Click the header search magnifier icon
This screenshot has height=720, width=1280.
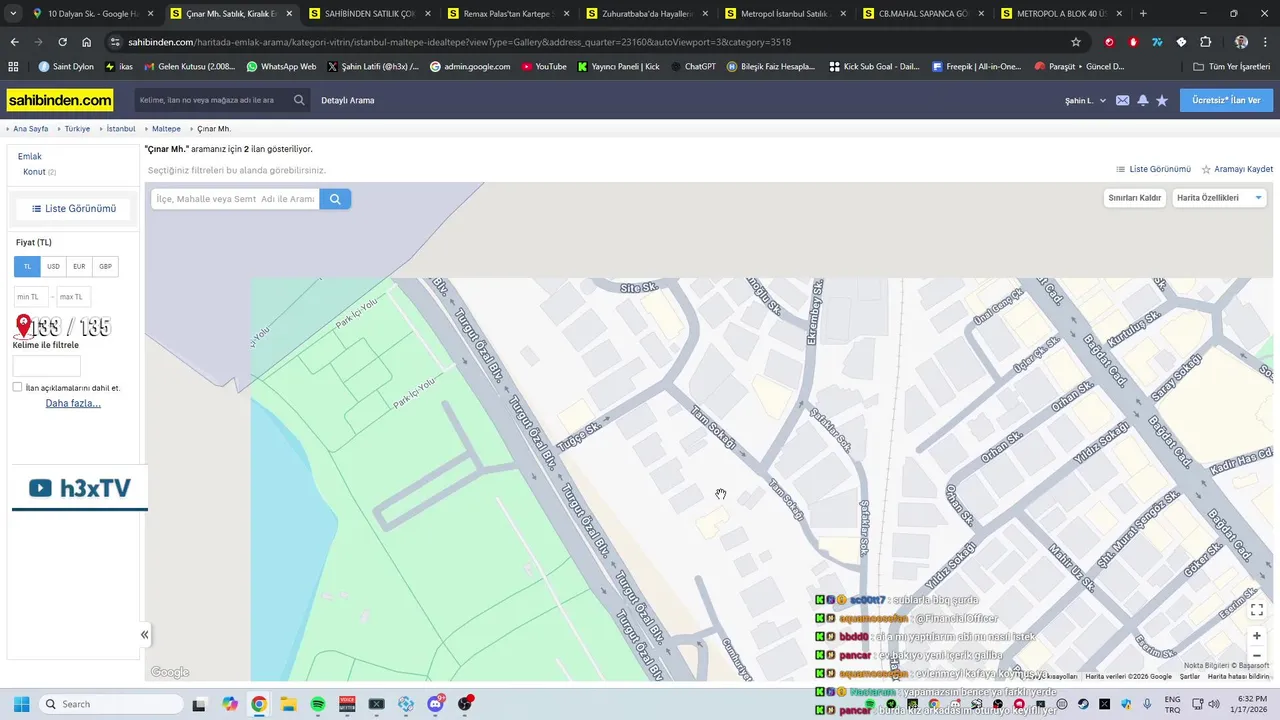299,100
